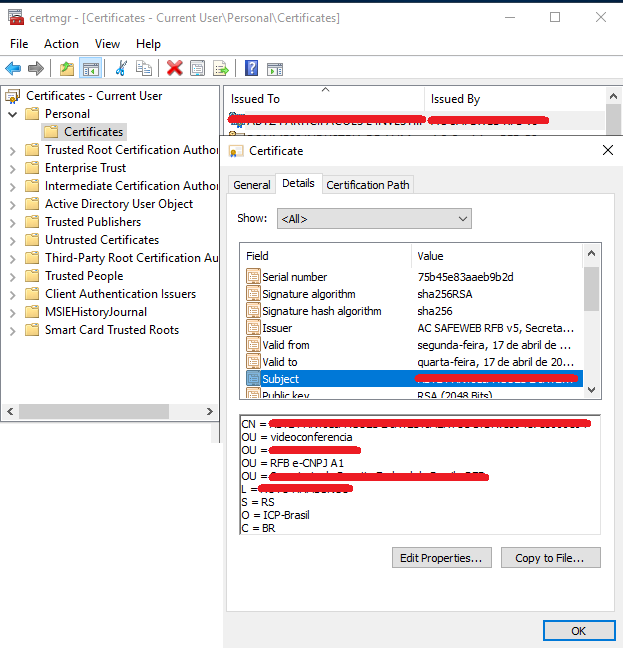
Task: Click the Value column header
Action: pyautogui.click(x=497, y=256)
